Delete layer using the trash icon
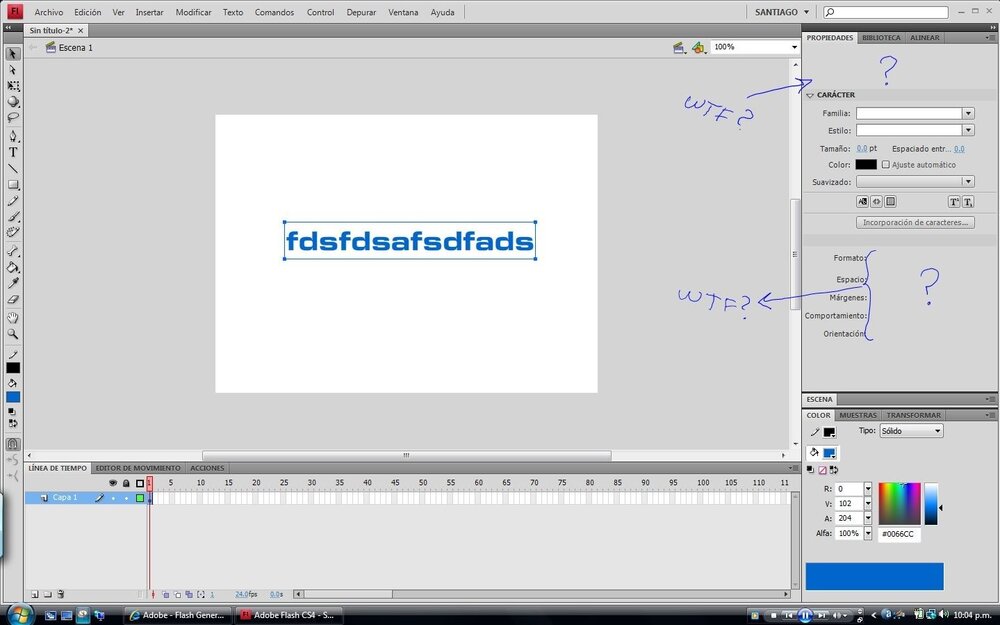The width and height of the screenshot is (1000, 625). tap(60, 594)
